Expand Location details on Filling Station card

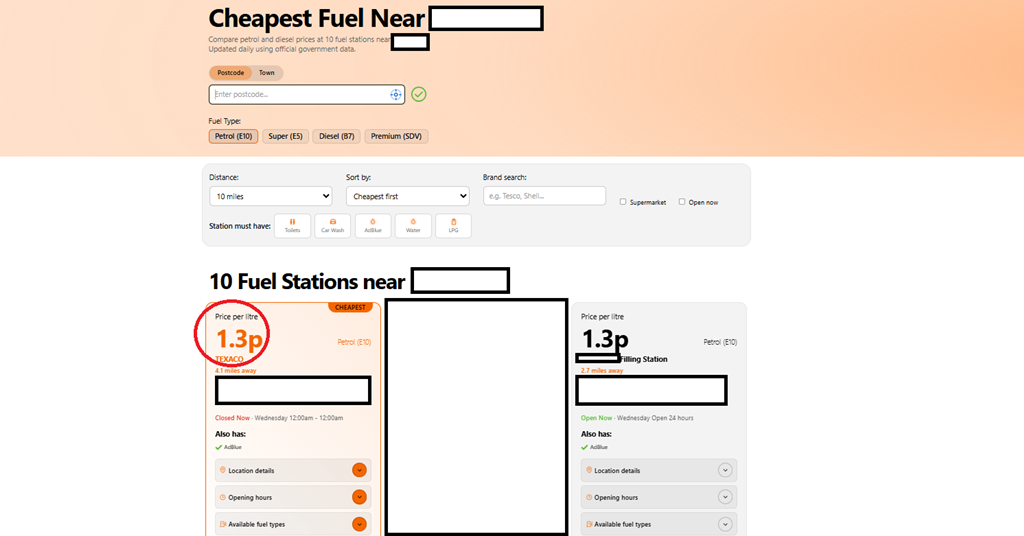(659, 470)
